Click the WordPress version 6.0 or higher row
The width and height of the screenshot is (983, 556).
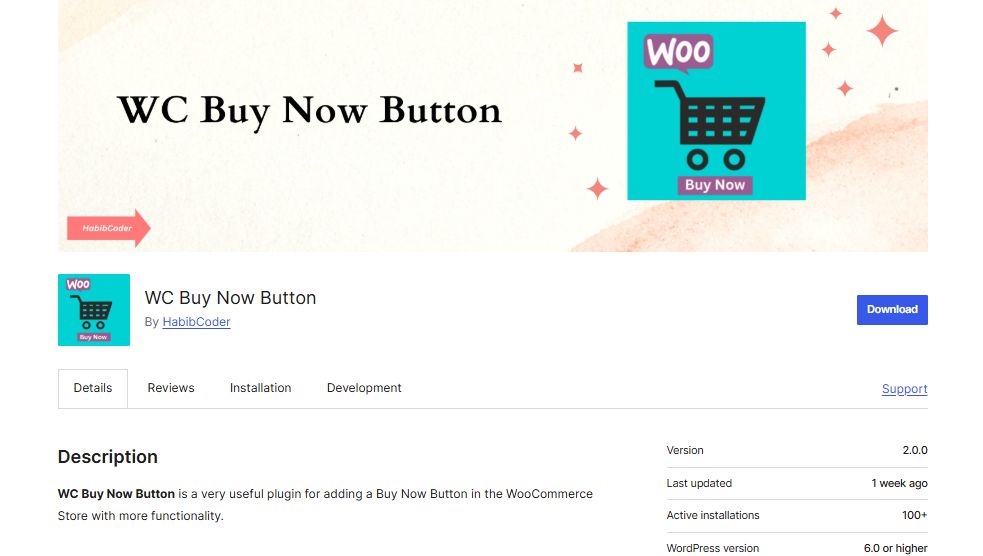[x=797, y=547]
